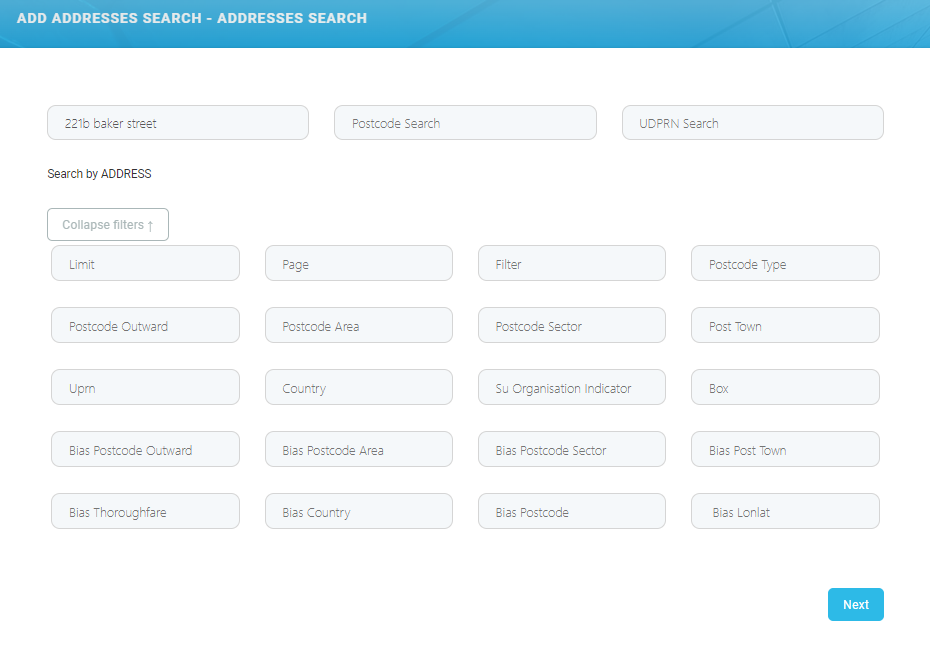Click the Box filter field

pos(785,388)
